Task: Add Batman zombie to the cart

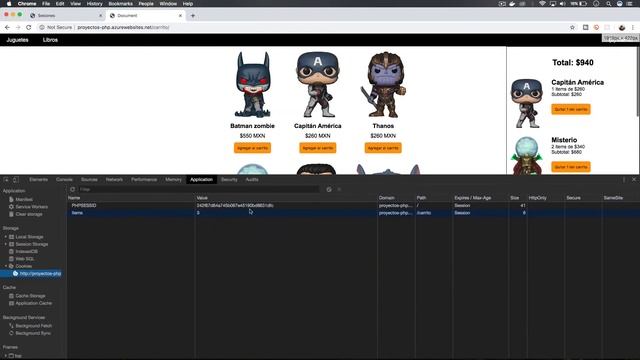Action: pos(252,148)
